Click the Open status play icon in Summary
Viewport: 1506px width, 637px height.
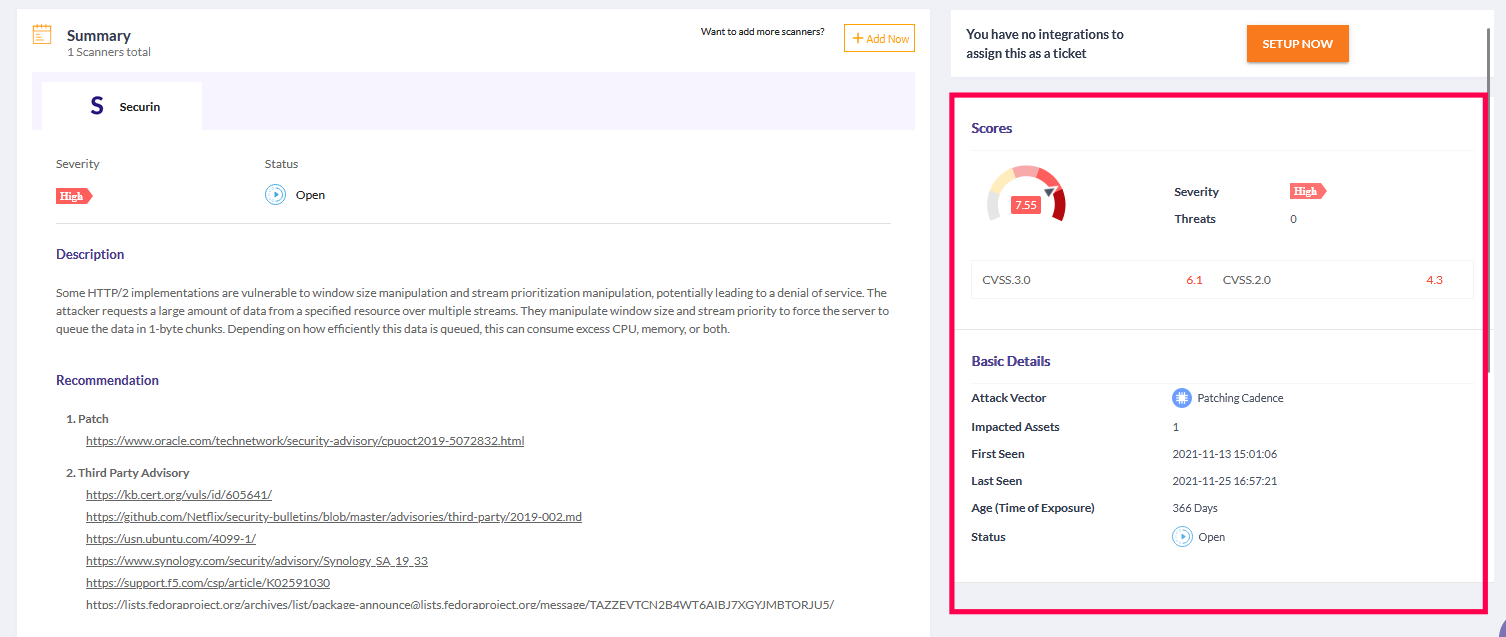point(275,195)
